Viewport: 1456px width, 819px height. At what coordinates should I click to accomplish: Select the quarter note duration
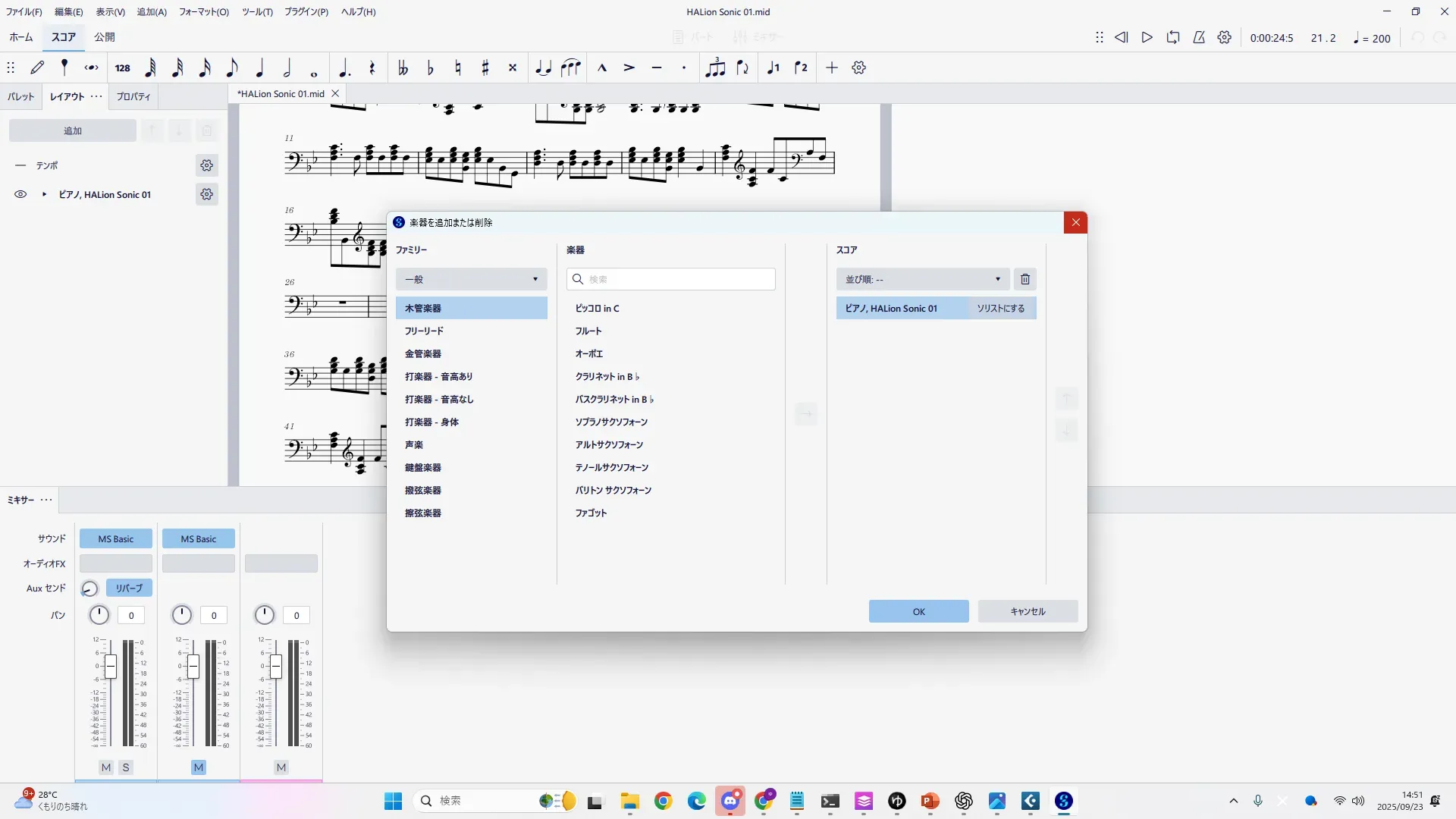(x=259, y=68)
